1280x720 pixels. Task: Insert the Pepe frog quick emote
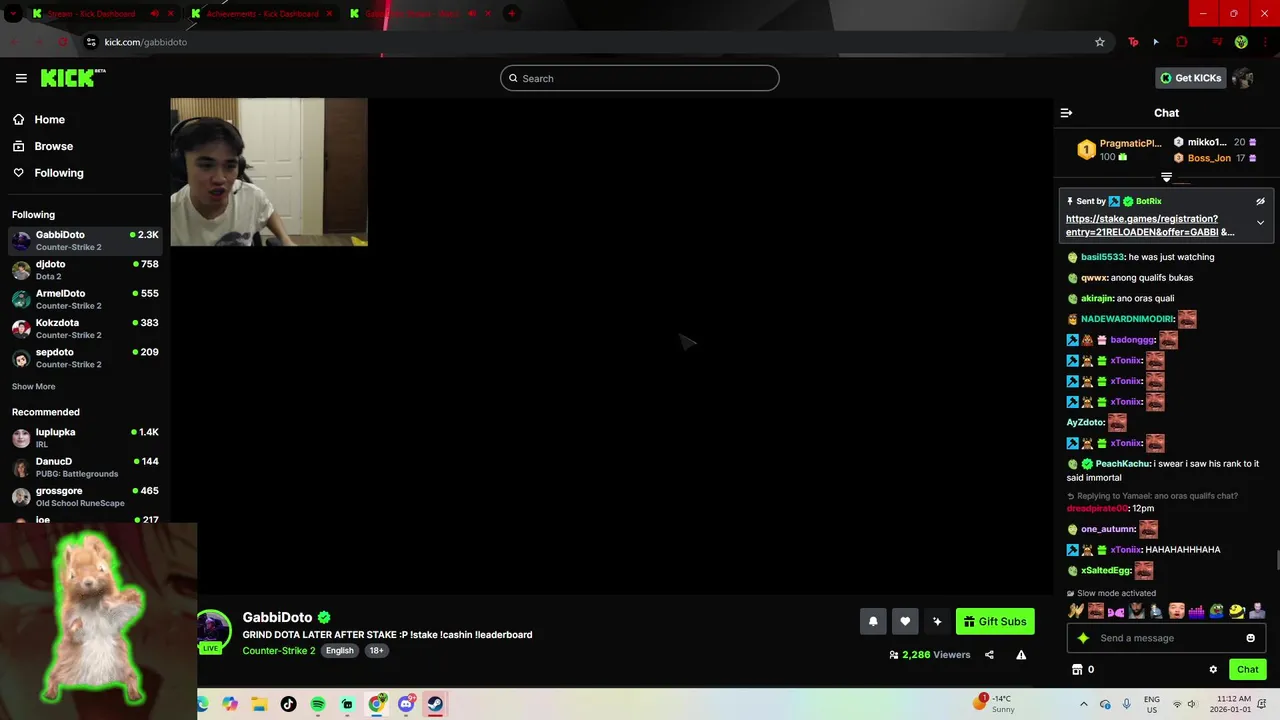[1217, 611]
